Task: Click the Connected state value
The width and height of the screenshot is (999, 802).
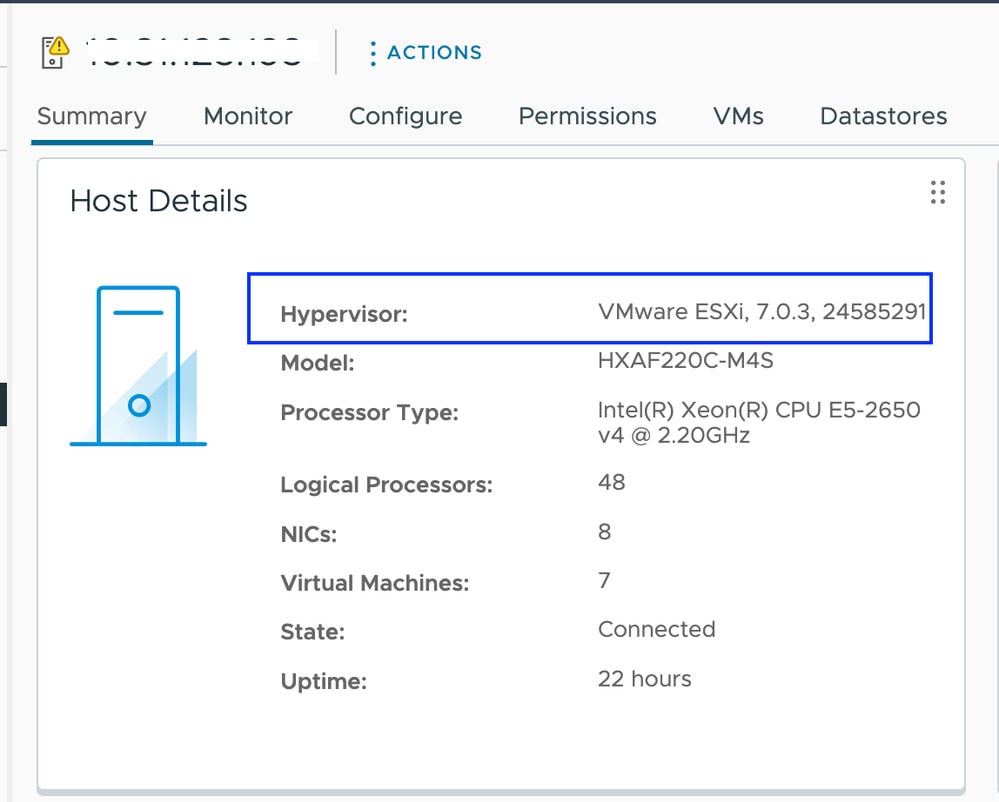Action: [x=657, y=629]
